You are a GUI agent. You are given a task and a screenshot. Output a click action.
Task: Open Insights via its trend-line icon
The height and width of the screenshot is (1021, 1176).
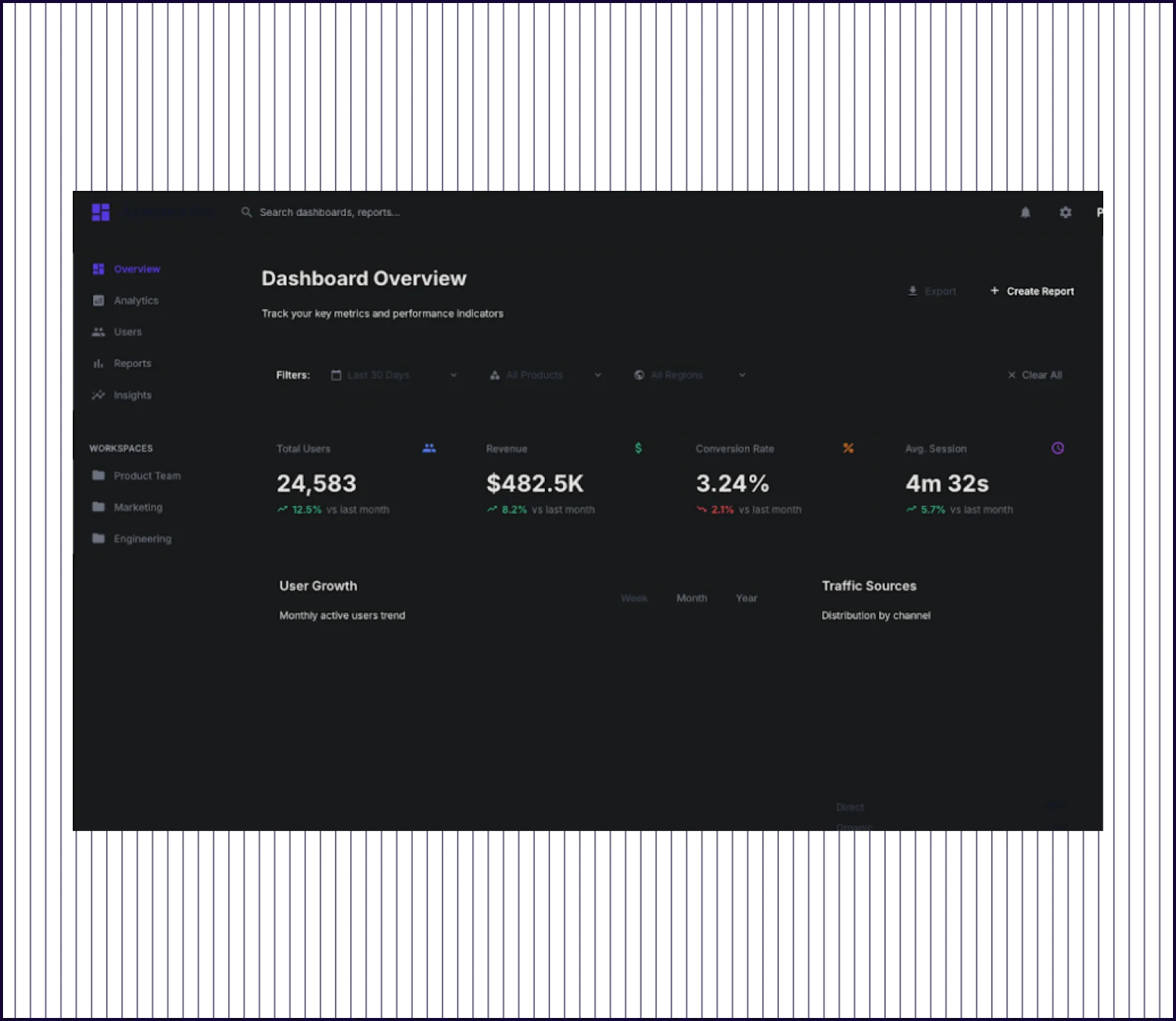[99, 395]
